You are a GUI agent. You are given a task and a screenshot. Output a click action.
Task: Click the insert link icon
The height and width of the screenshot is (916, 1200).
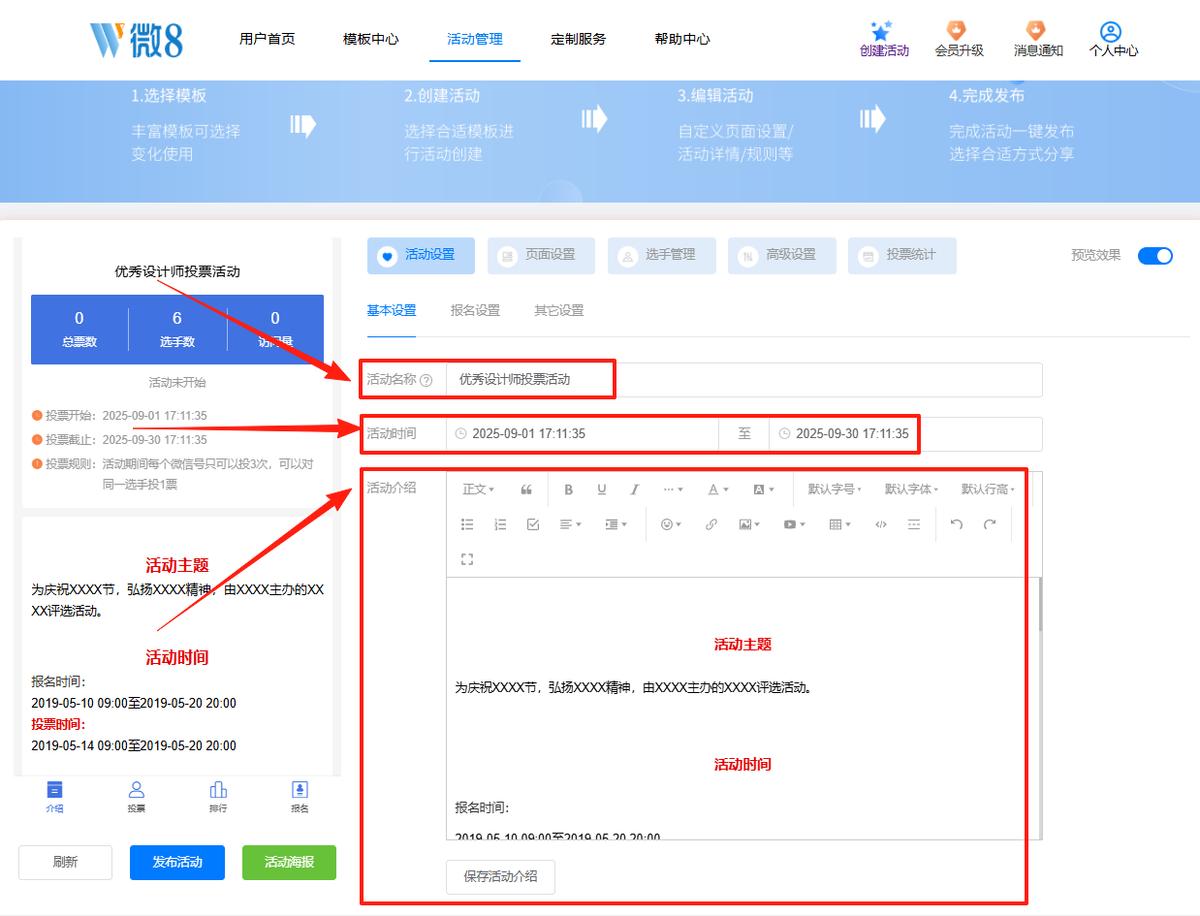point(711,524)
